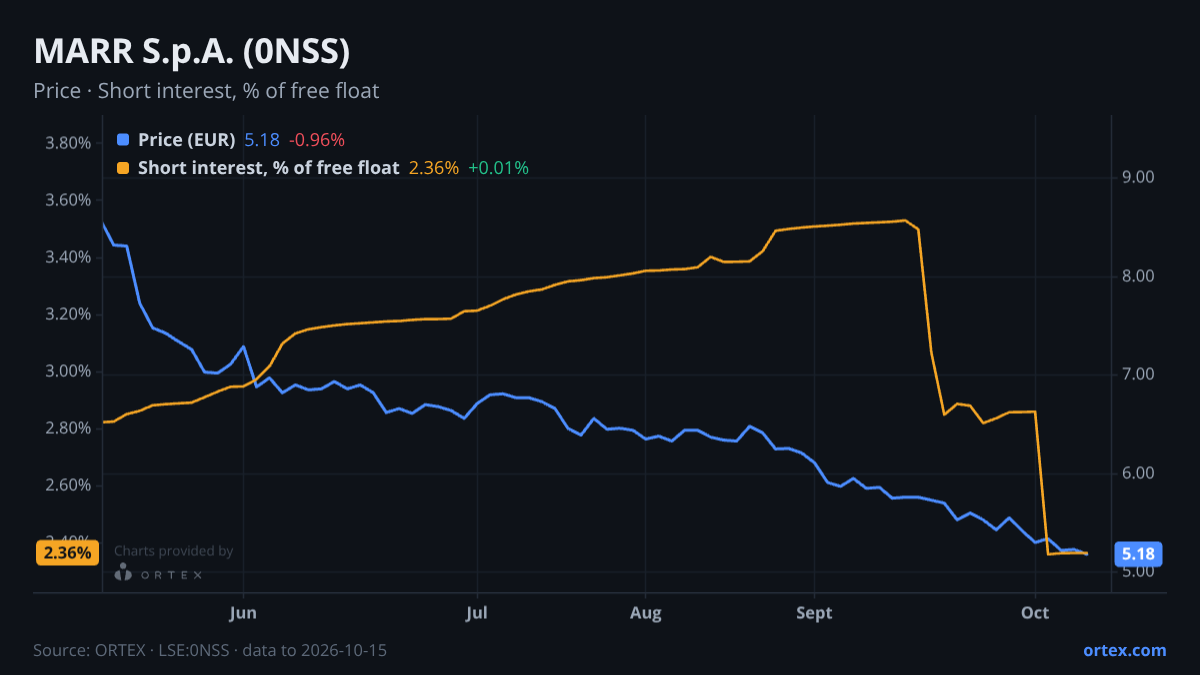Screen dimensions: 1200x675
Task: Click the 5.18 price value in legend
Action: tap(262, 140)
